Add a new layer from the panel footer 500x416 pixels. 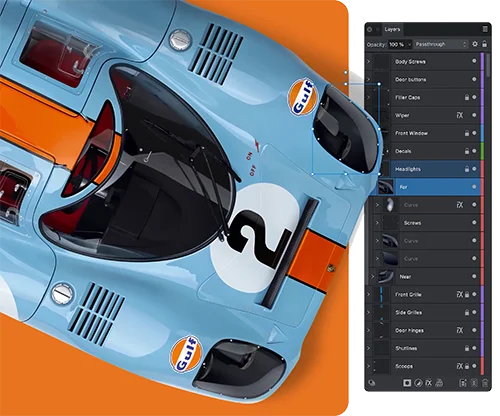tap(463, 383)
